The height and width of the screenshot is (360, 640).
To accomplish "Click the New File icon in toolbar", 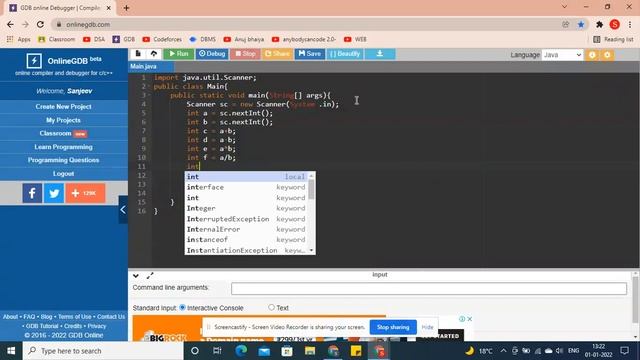I will click(x=138, y=54).
